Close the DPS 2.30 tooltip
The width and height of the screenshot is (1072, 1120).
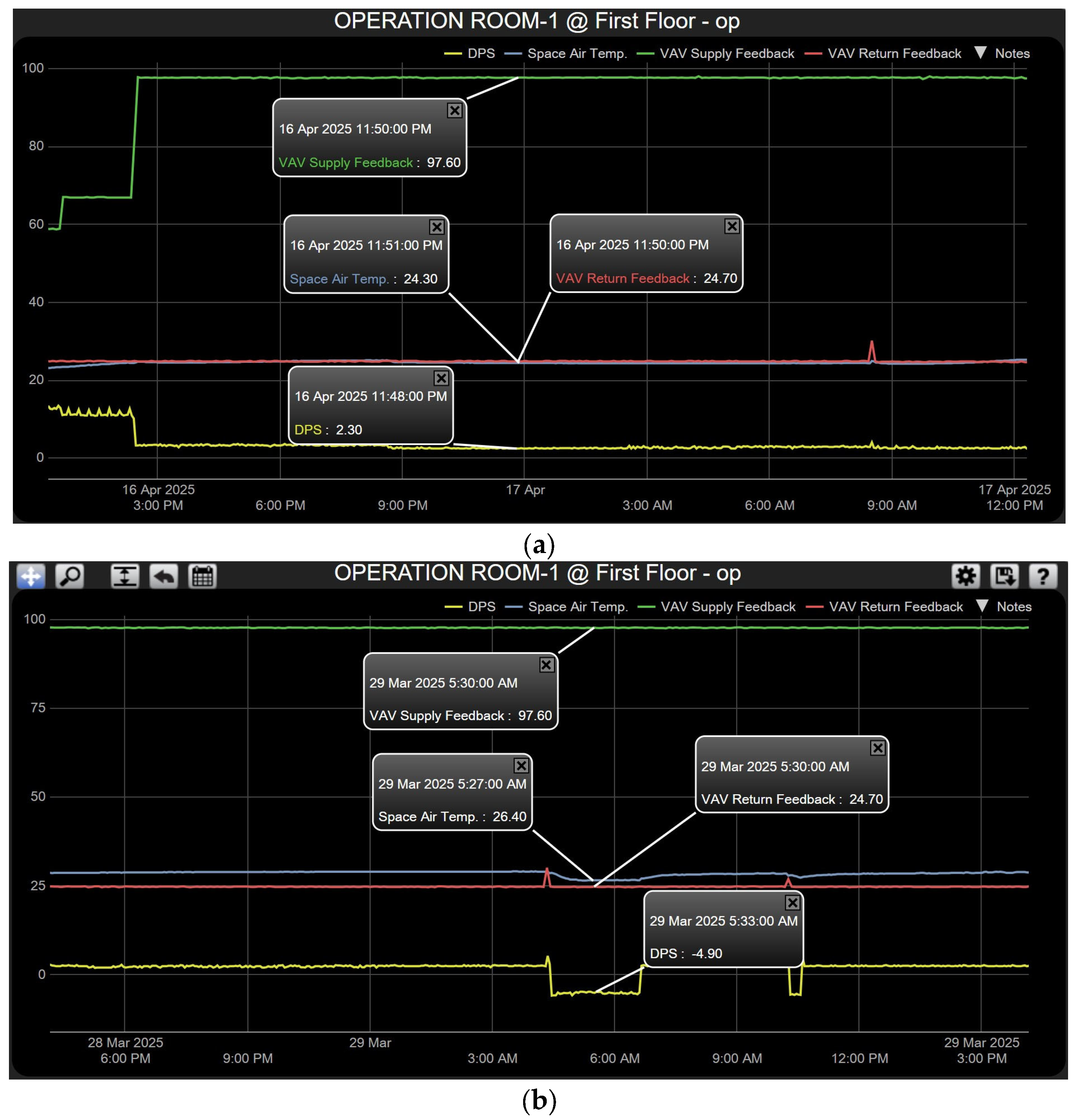(x=441, y=378)
